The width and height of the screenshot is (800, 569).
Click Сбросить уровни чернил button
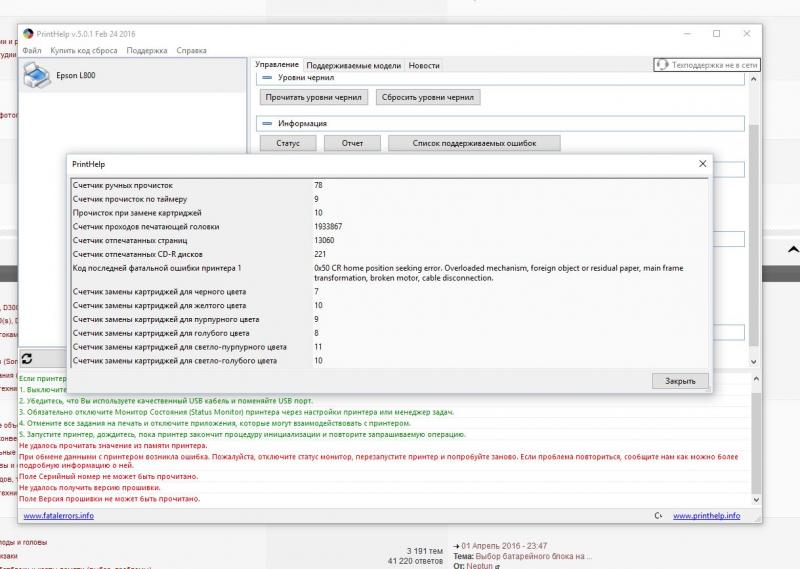[428, 97]
